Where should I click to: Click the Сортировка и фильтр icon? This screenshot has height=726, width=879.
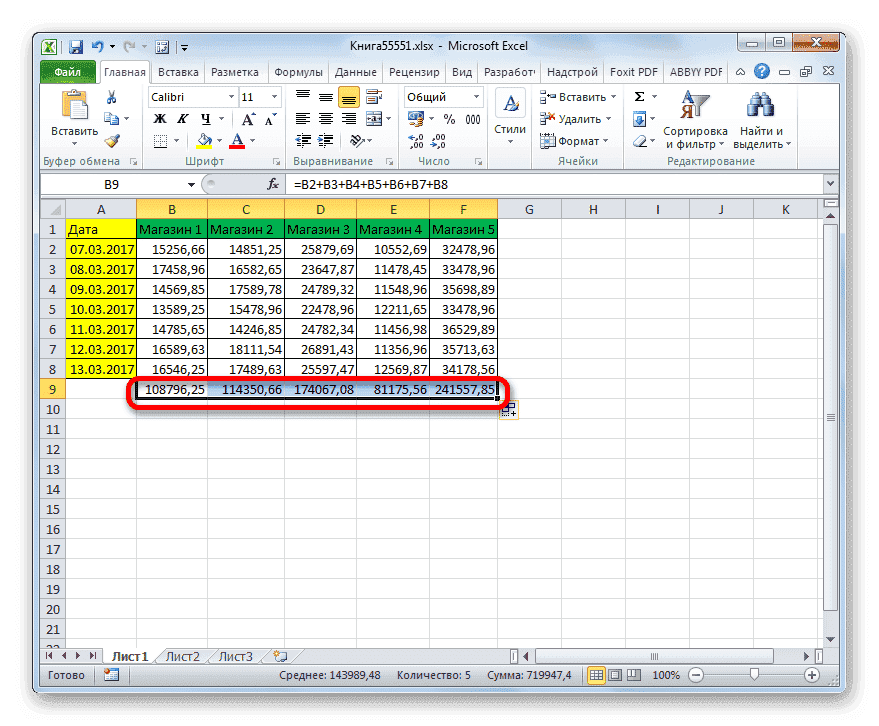click(695, 110)
